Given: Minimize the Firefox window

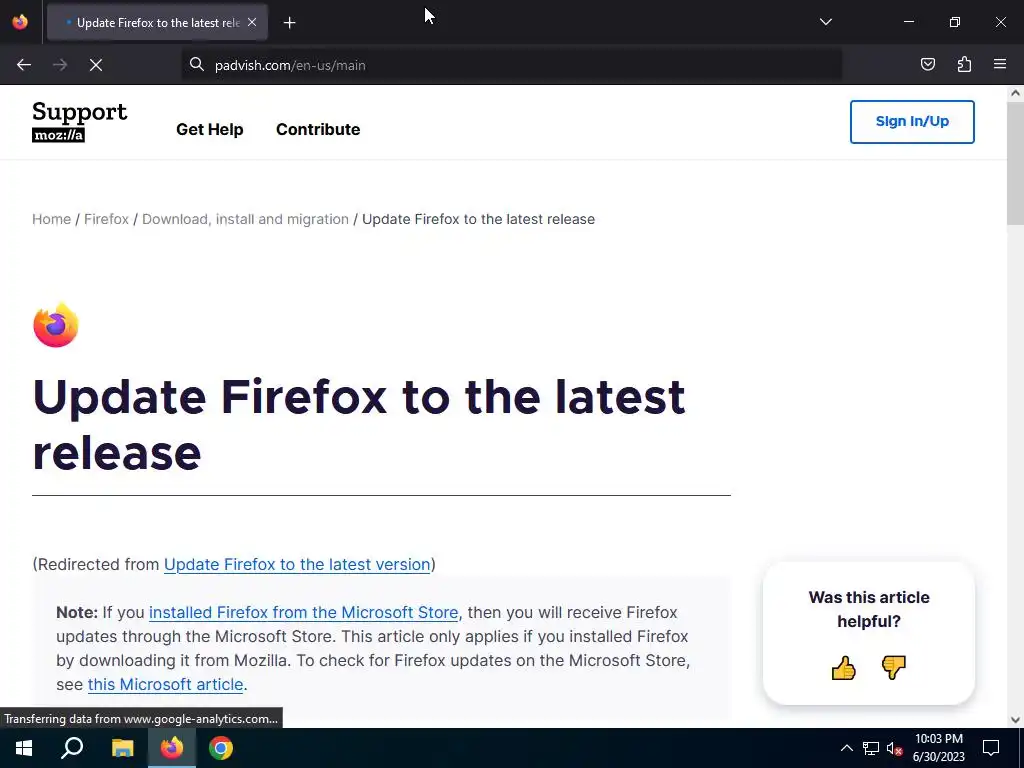Looking at the screenshot, I should tap(908, 22).
